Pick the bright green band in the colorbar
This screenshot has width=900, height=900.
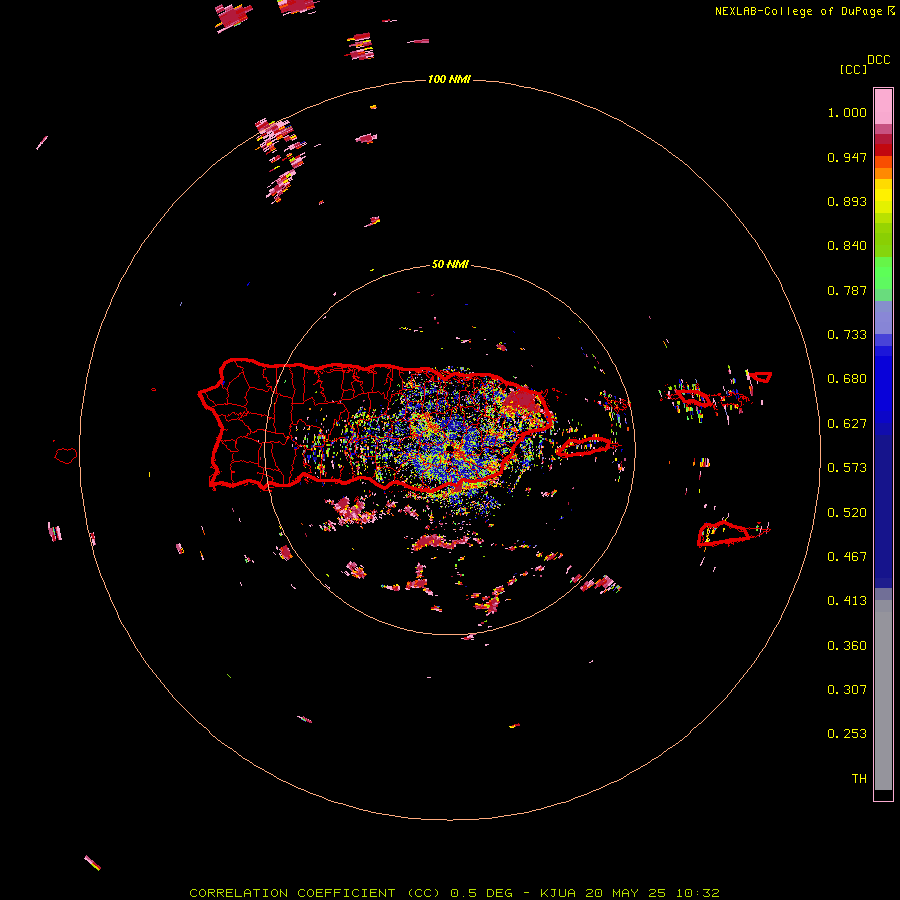coord(883,273)
